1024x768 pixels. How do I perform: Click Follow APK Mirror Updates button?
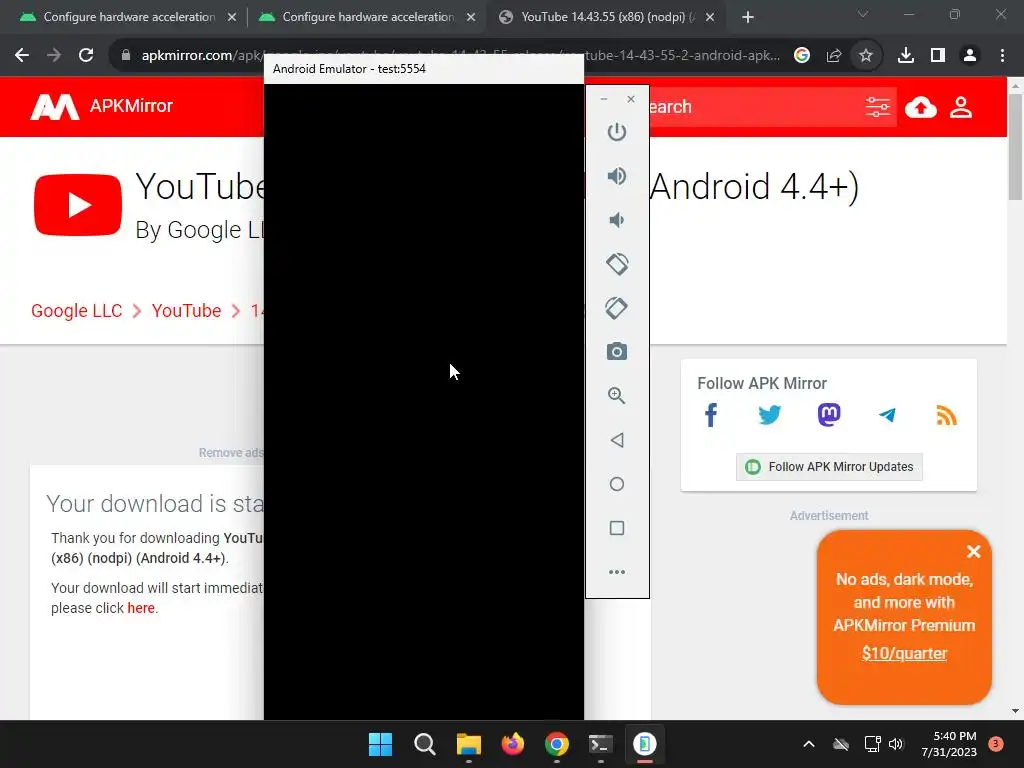(x=829, y=467)
